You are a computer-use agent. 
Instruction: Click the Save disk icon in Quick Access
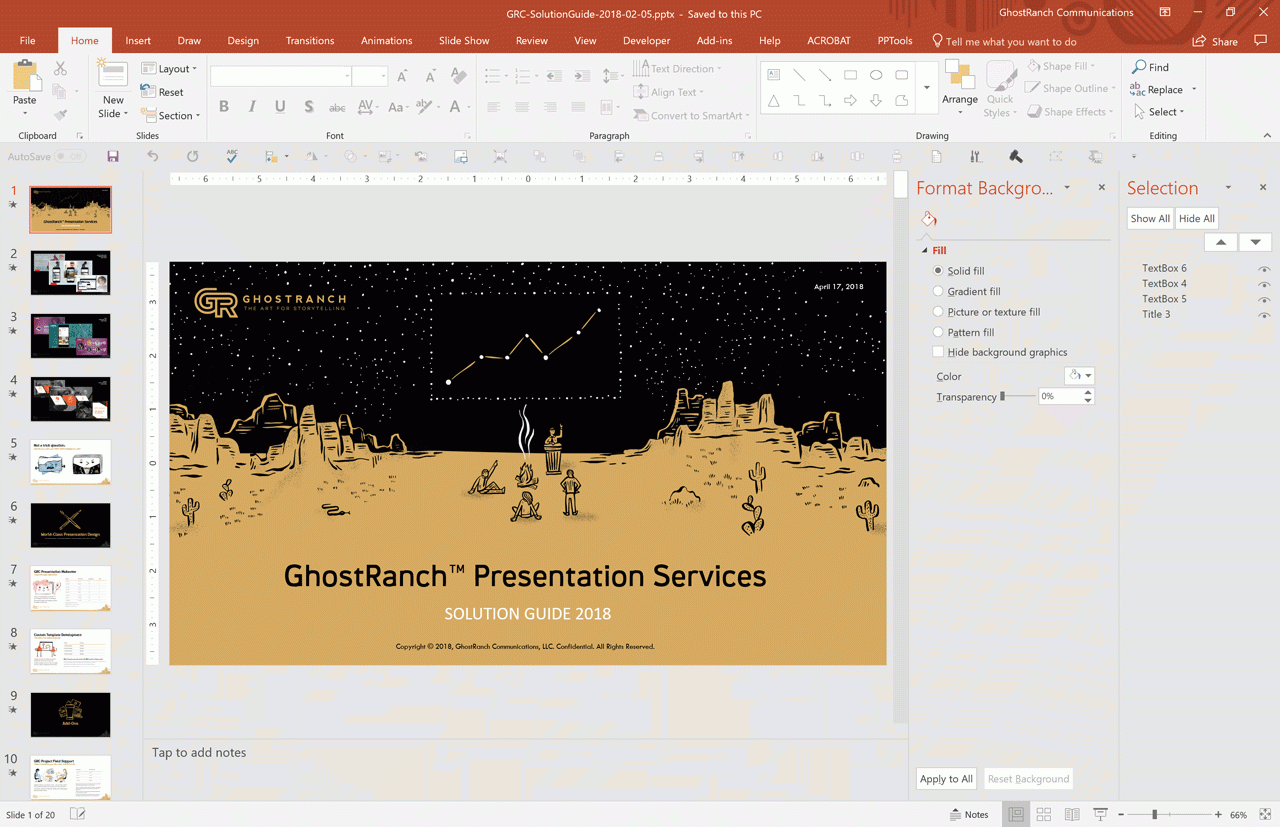point(113,157)
